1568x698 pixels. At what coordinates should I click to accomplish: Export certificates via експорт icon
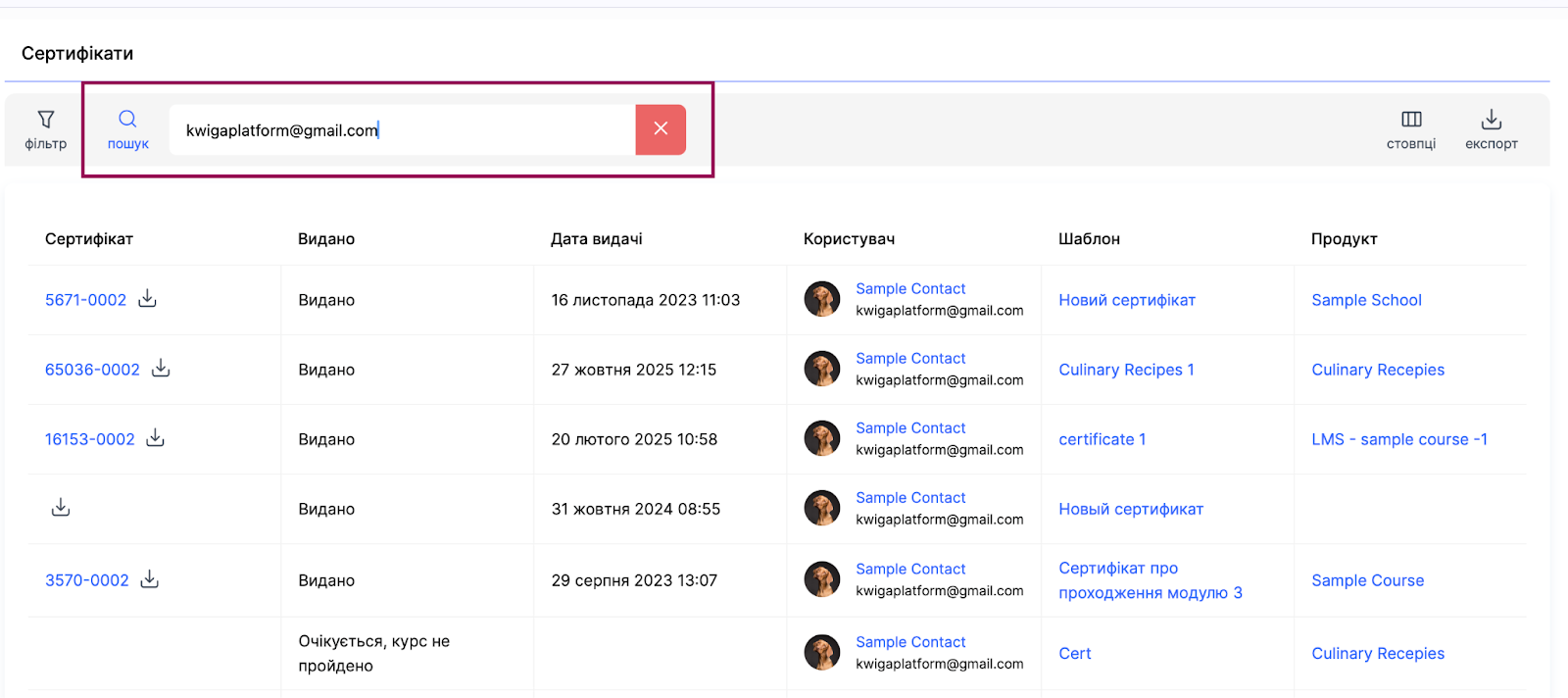[x=1491, y=129]
